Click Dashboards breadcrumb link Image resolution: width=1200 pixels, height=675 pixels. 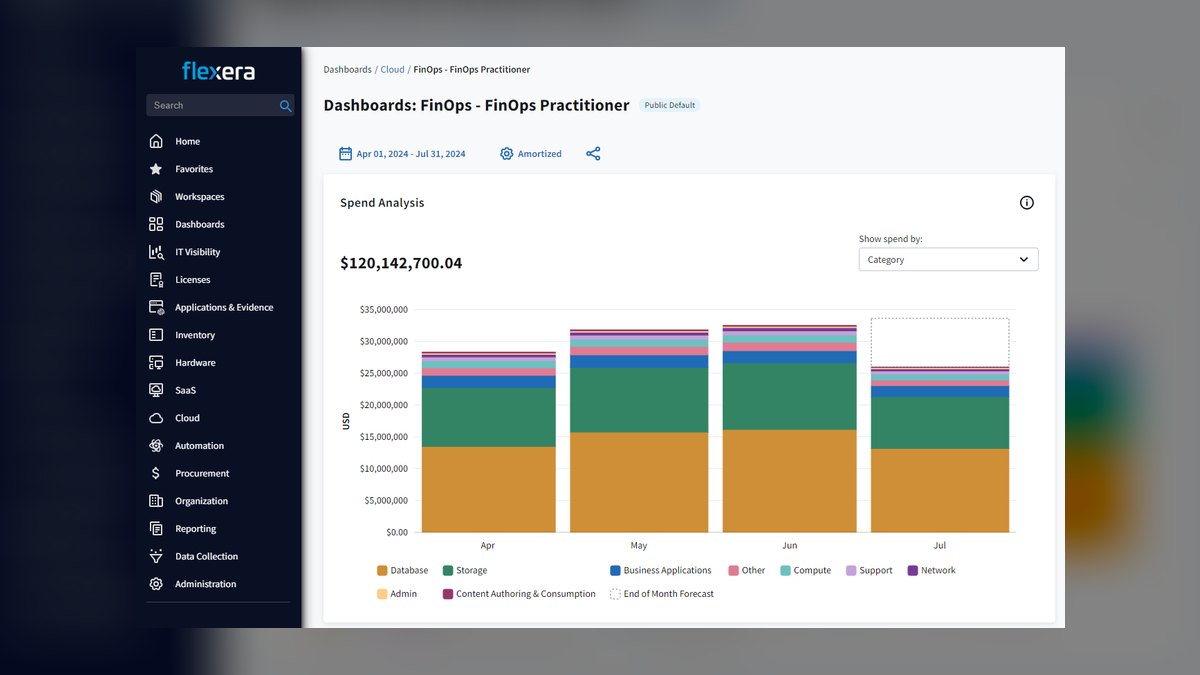point(347,70)
